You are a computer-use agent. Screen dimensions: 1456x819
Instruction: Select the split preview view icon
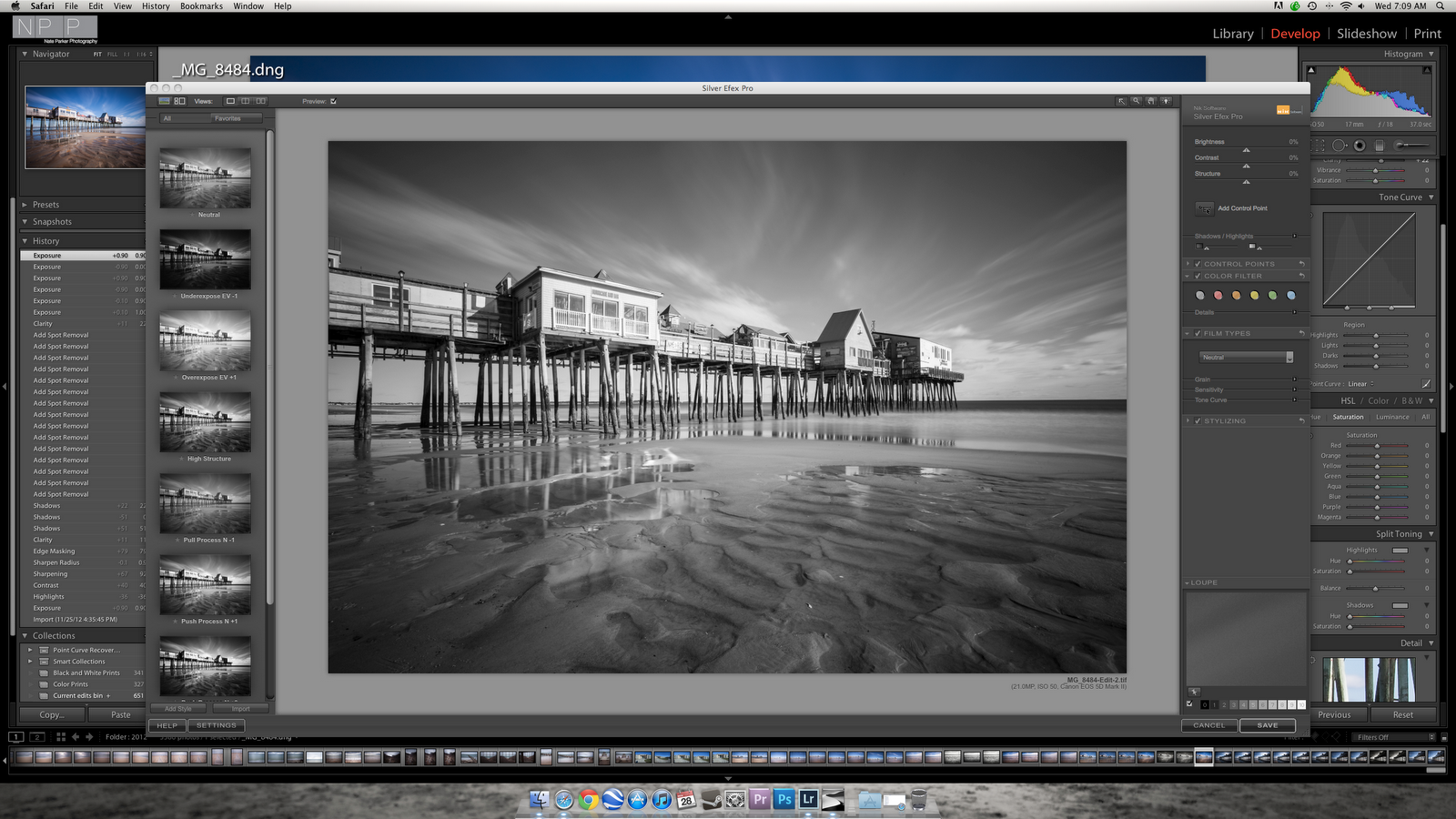[246, 101]
